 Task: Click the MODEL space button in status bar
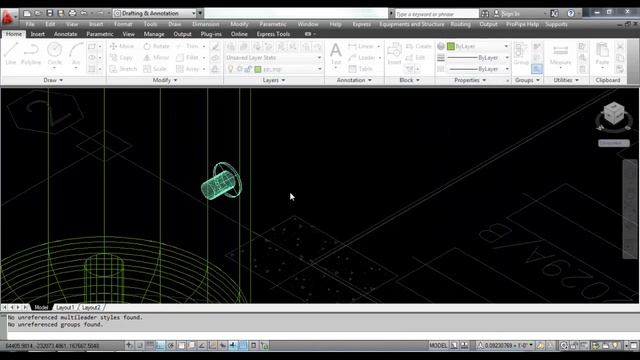[438, 346]
